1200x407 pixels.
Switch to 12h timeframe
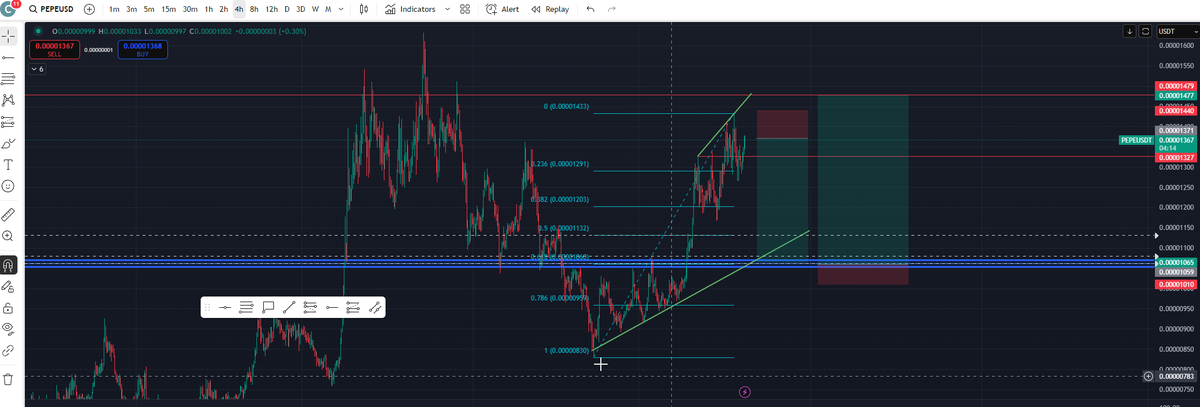(271, 9)
